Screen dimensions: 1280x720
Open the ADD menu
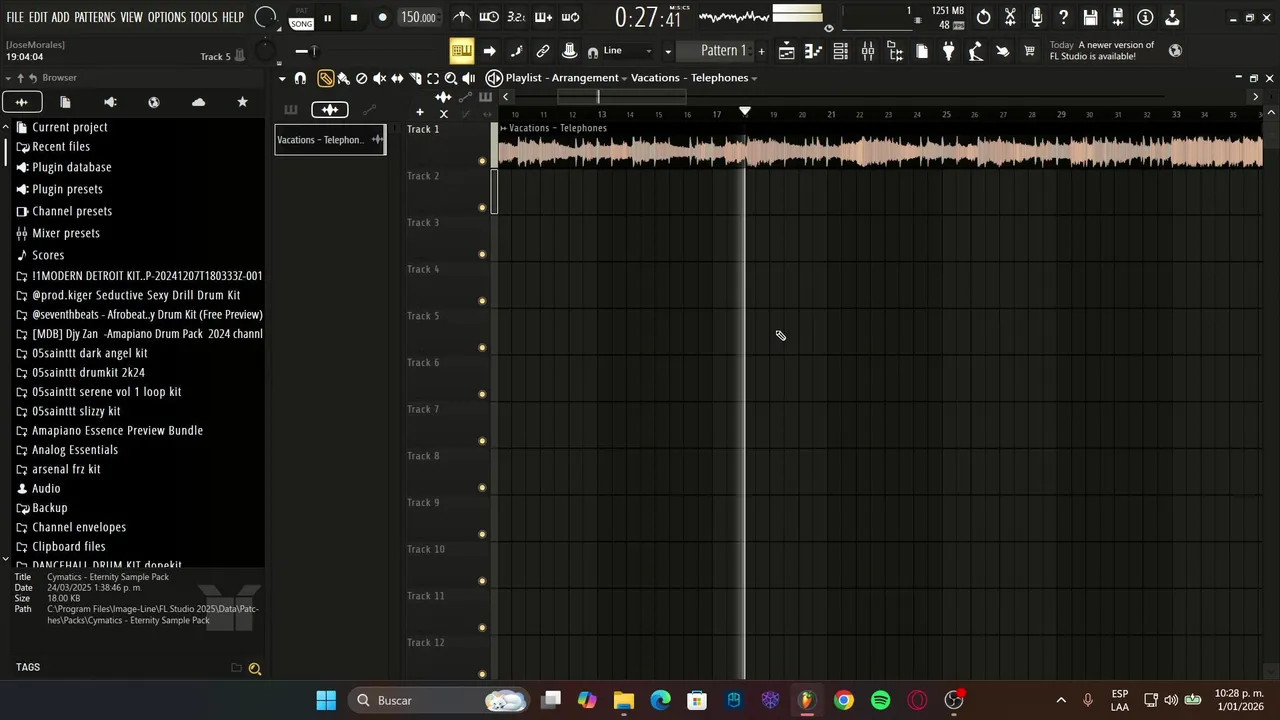click(61, 18)
